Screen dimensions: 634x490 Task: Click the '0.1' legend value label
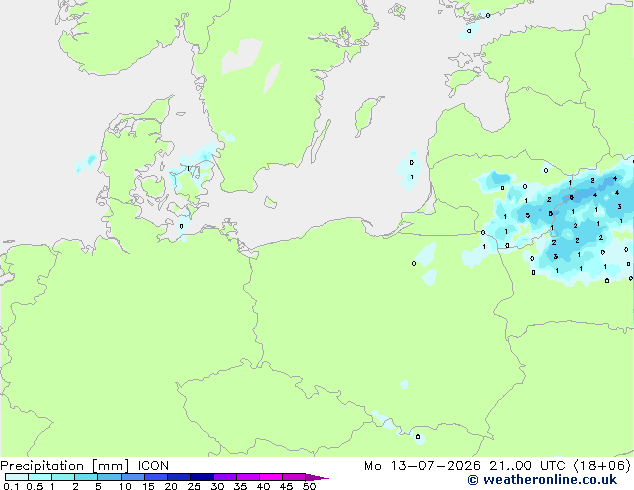click(11, 486)
